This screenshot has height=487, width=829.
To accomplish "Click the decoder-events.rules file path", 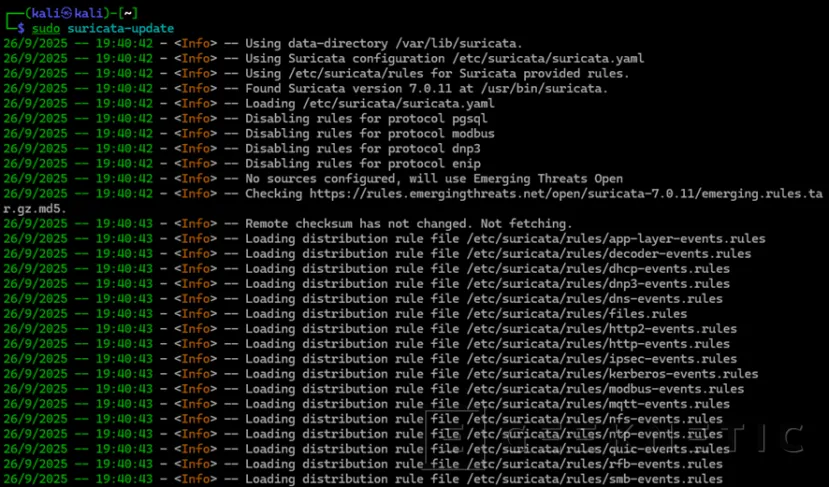I will pyautogui.click(x=608, y=254).
